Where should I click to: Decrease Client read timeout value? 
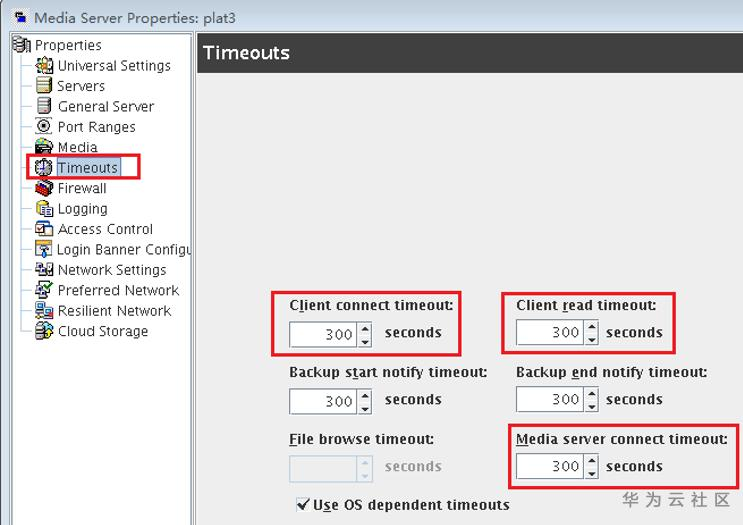click(x=591, y=339)
